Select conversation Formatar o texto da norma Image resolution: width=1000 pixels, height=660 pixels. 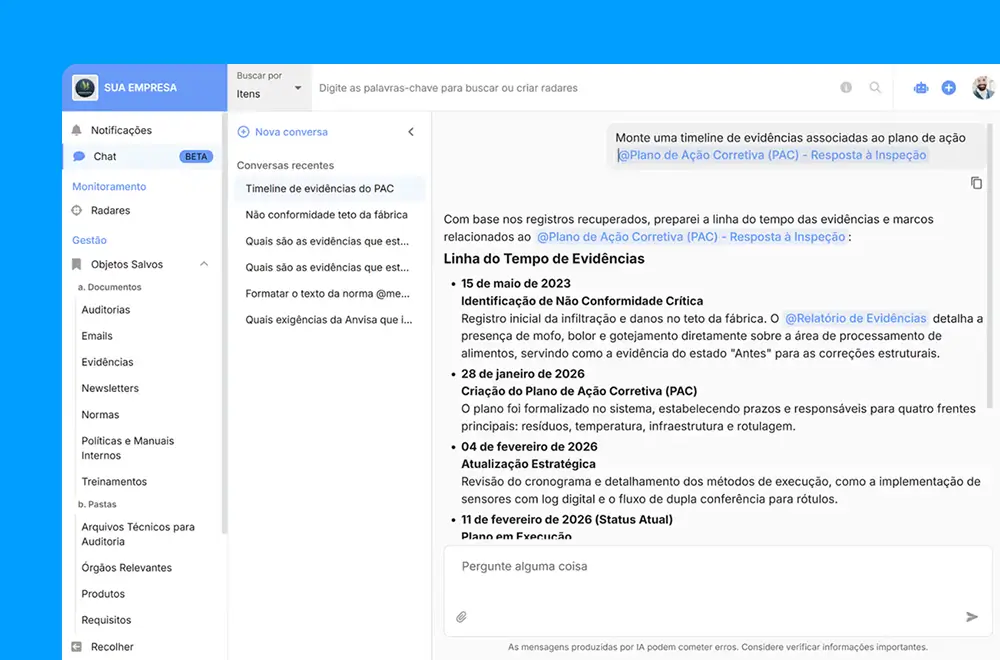(x=329, y=294)
